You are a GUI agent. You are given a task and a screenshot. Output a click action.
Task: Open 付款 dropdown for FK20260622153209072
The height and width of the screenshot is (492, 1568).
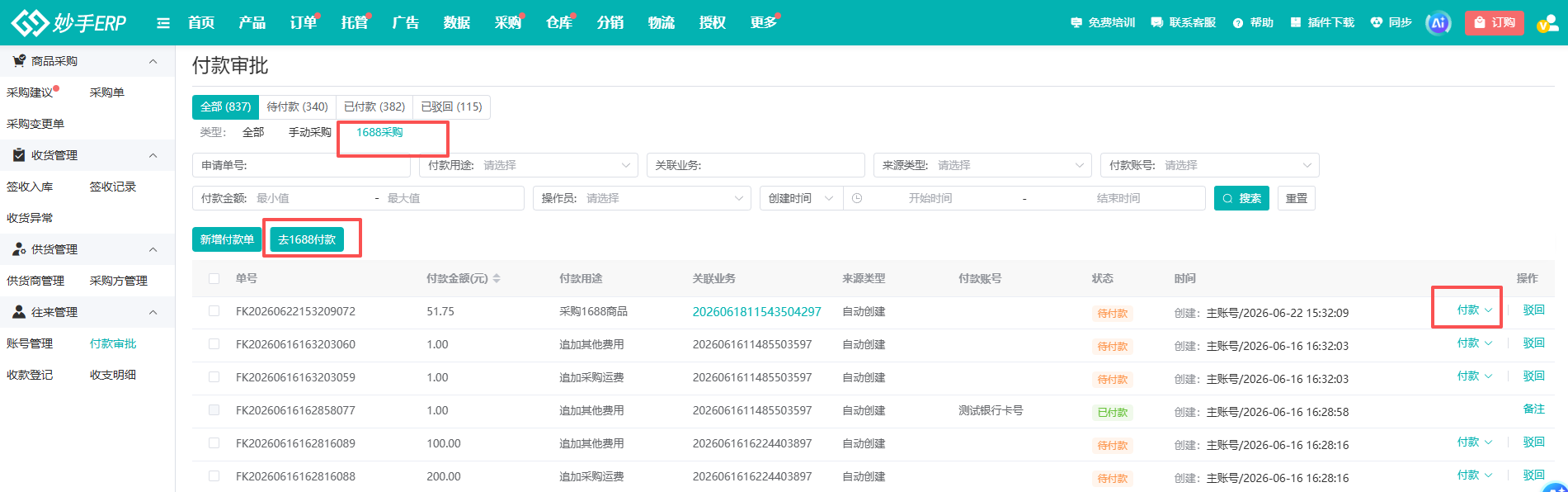(x=1474, y=310)
